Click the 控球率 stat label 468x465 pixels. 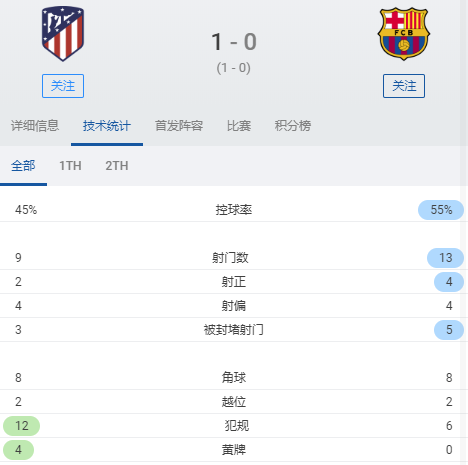coord(234,210)
